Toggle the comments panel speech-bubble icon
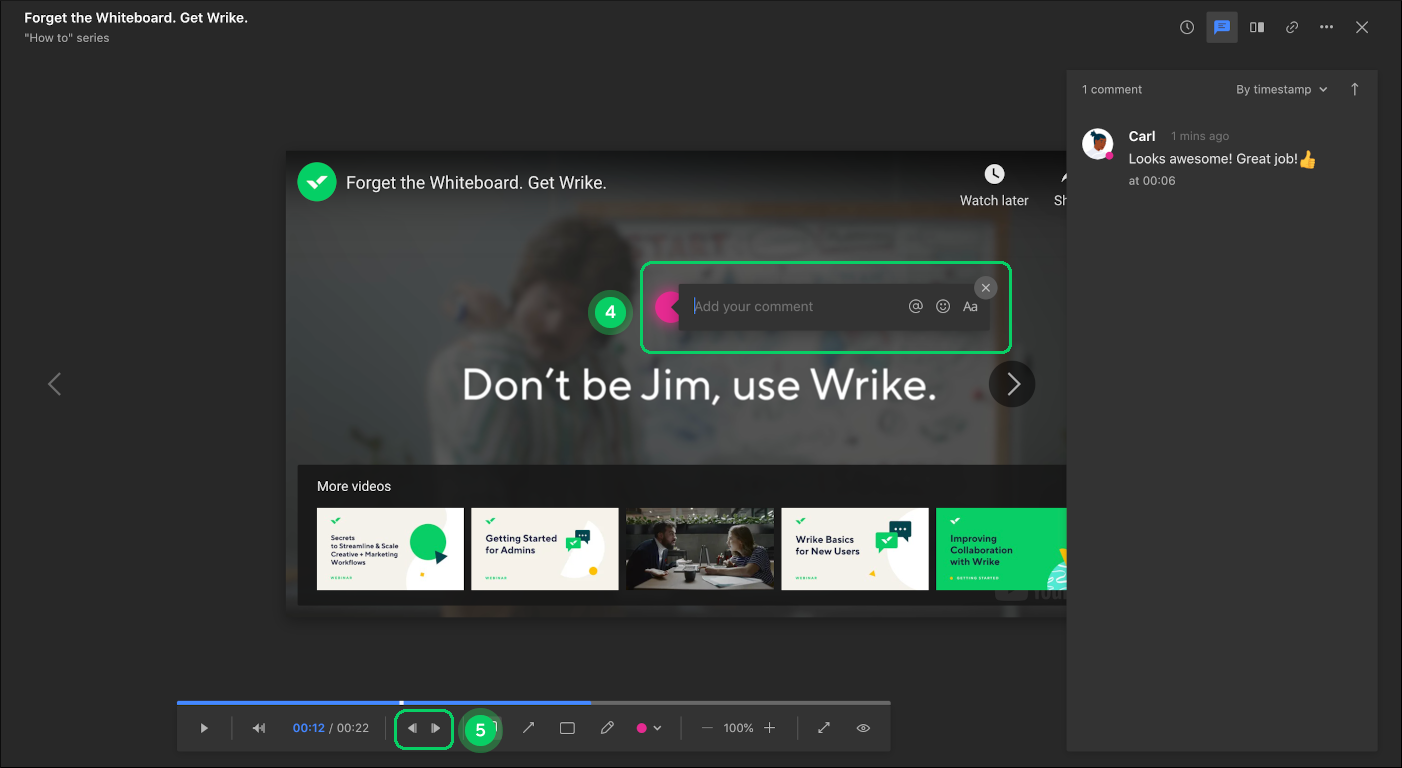 1222,27
